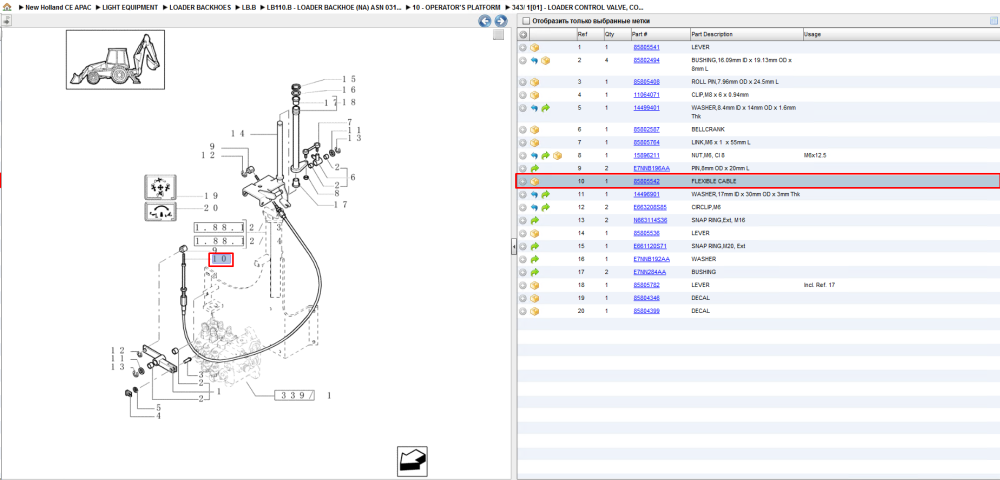Open 10 - OPERATOR'S PLATFORM breadcrumb
The height and width of the screenshot is (480, 1000).
click(x=457, y=7)
